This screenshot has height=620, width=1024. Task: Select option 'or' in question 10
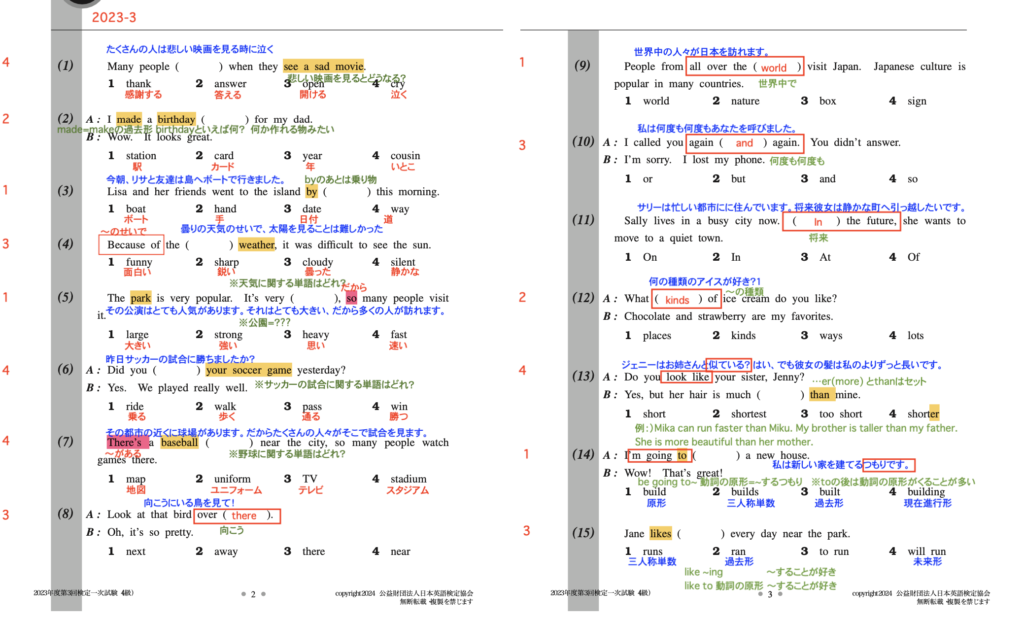[x=648, y=178]
